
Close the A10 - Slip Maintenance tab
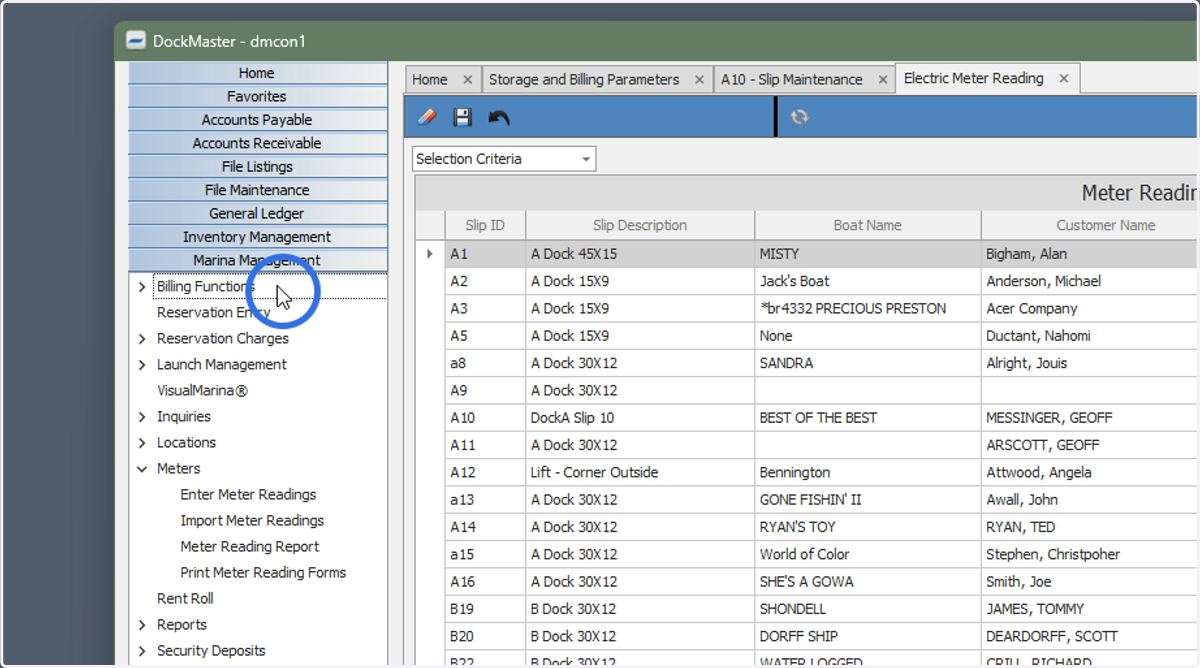[x=883, y=80]
